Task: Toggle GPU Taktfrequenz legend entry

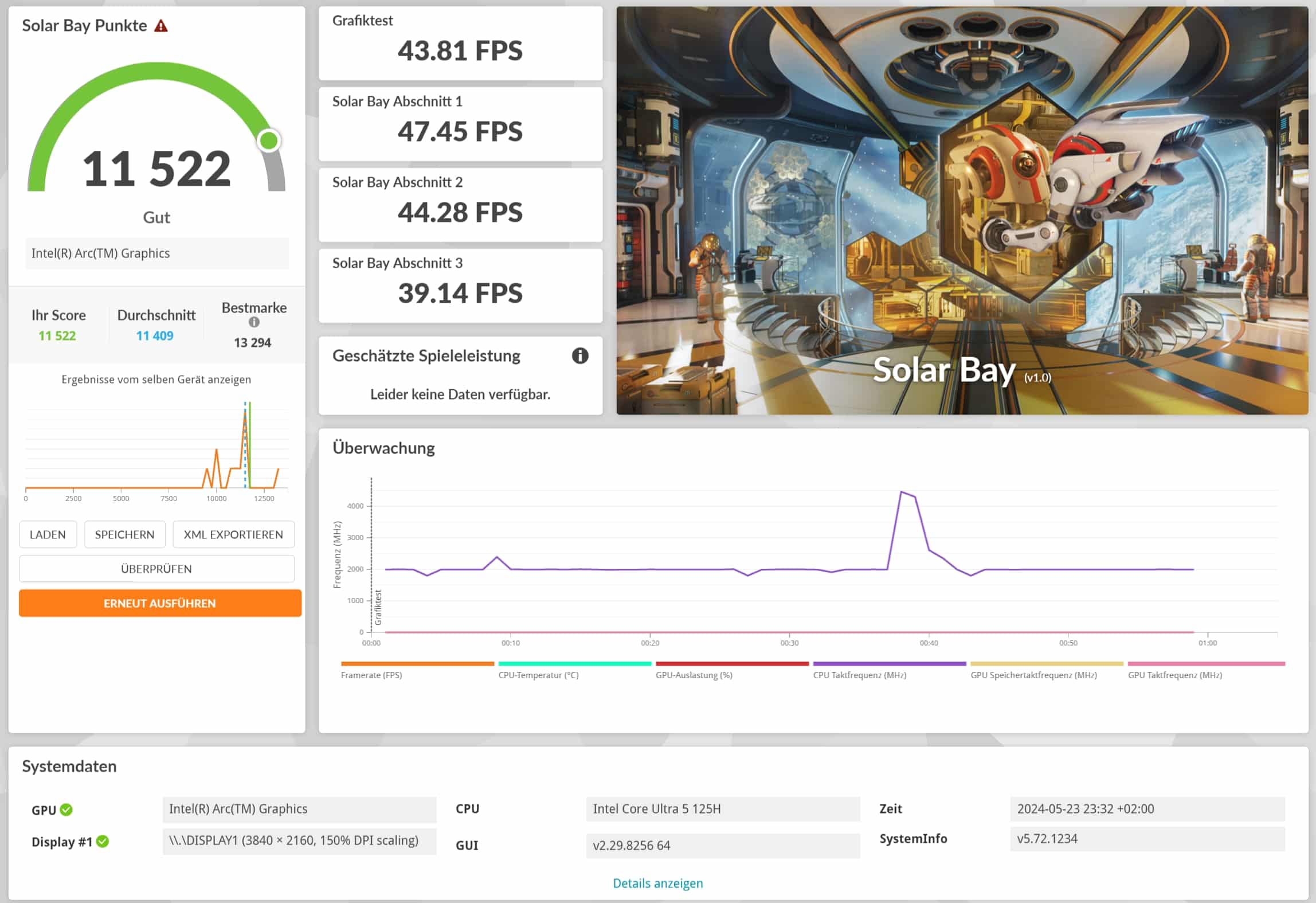Action: 1174,675
